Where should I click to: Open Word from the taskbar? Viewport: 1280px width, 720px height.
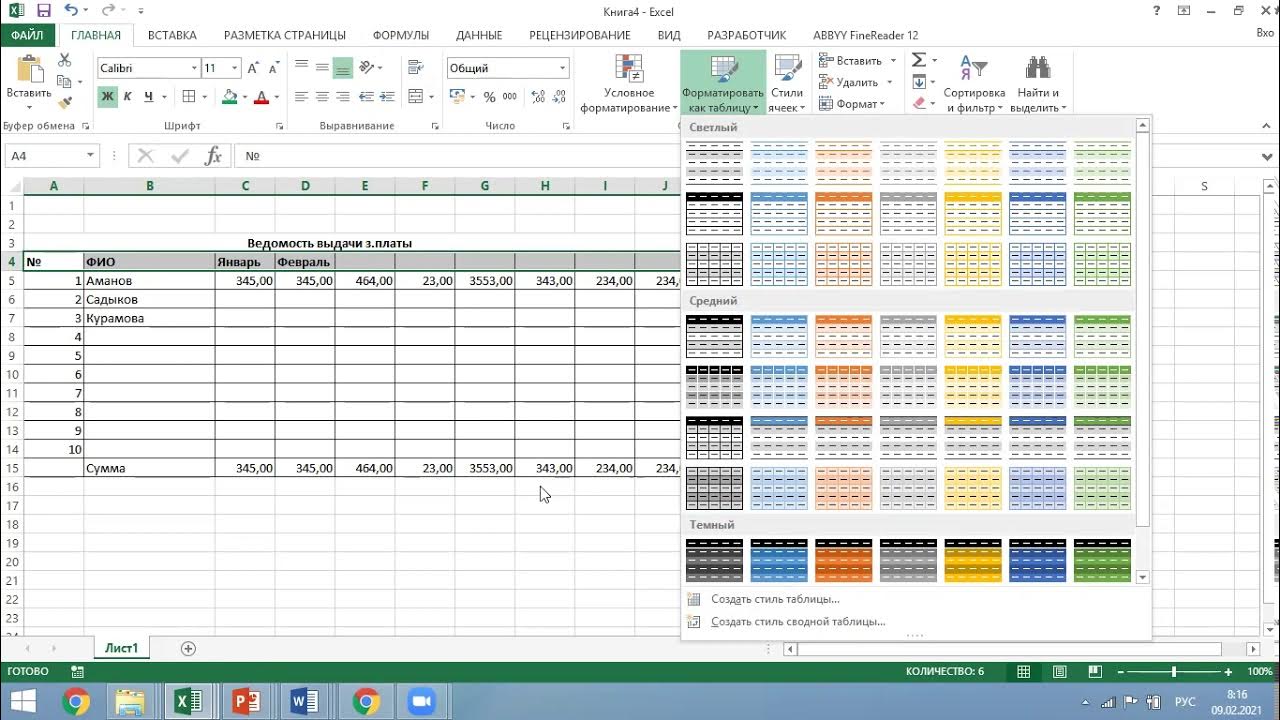point(304,702)
